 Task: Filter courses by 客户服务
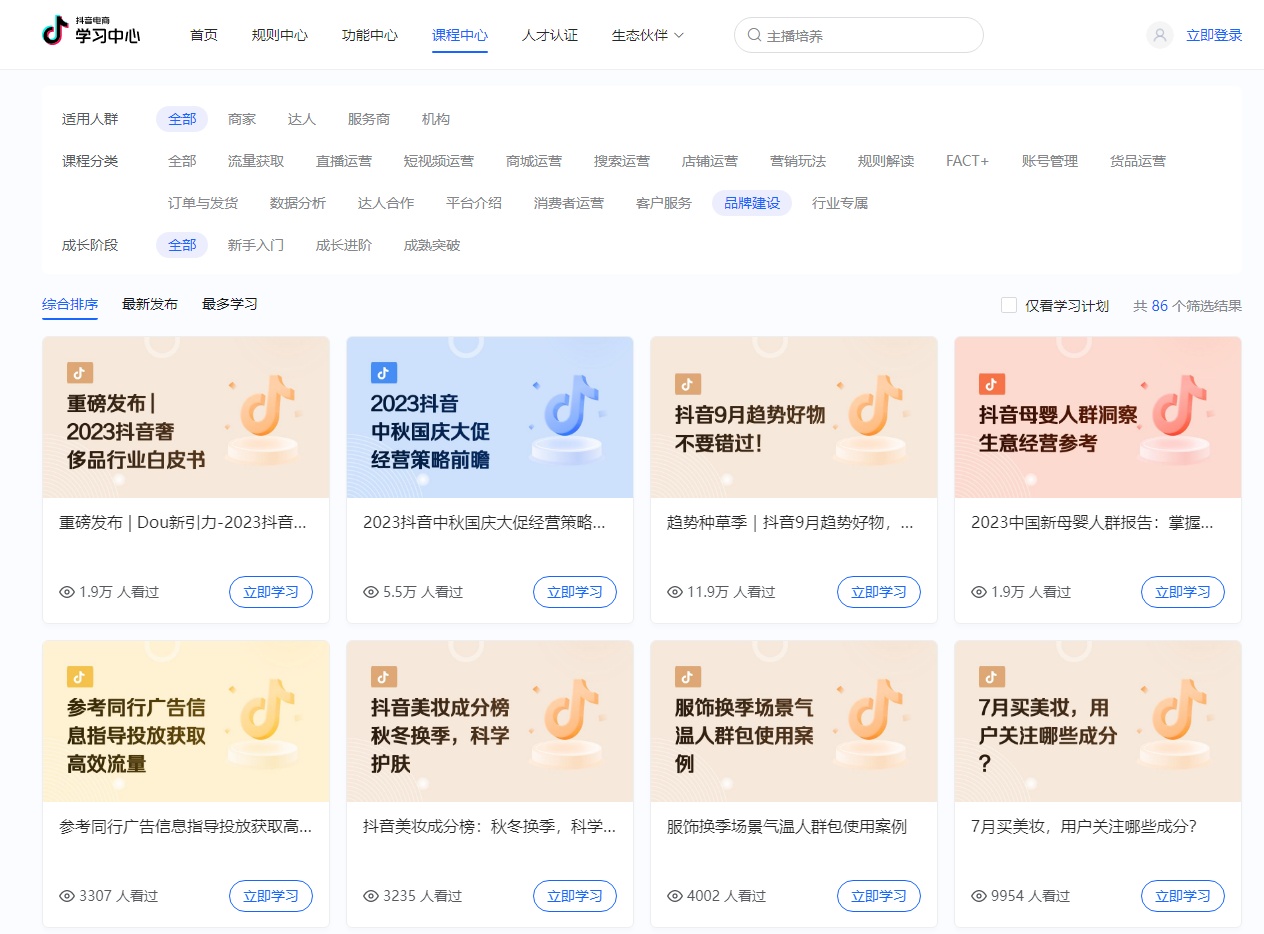664,203
